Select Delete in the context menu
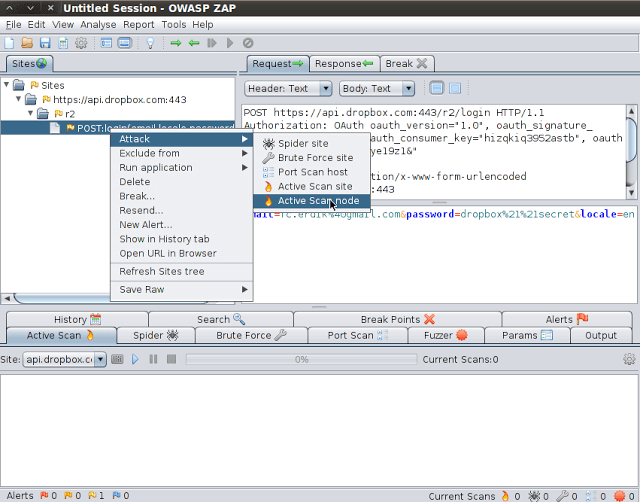The image size is (640, 502). pyautogui.click(x=182, y=182)
